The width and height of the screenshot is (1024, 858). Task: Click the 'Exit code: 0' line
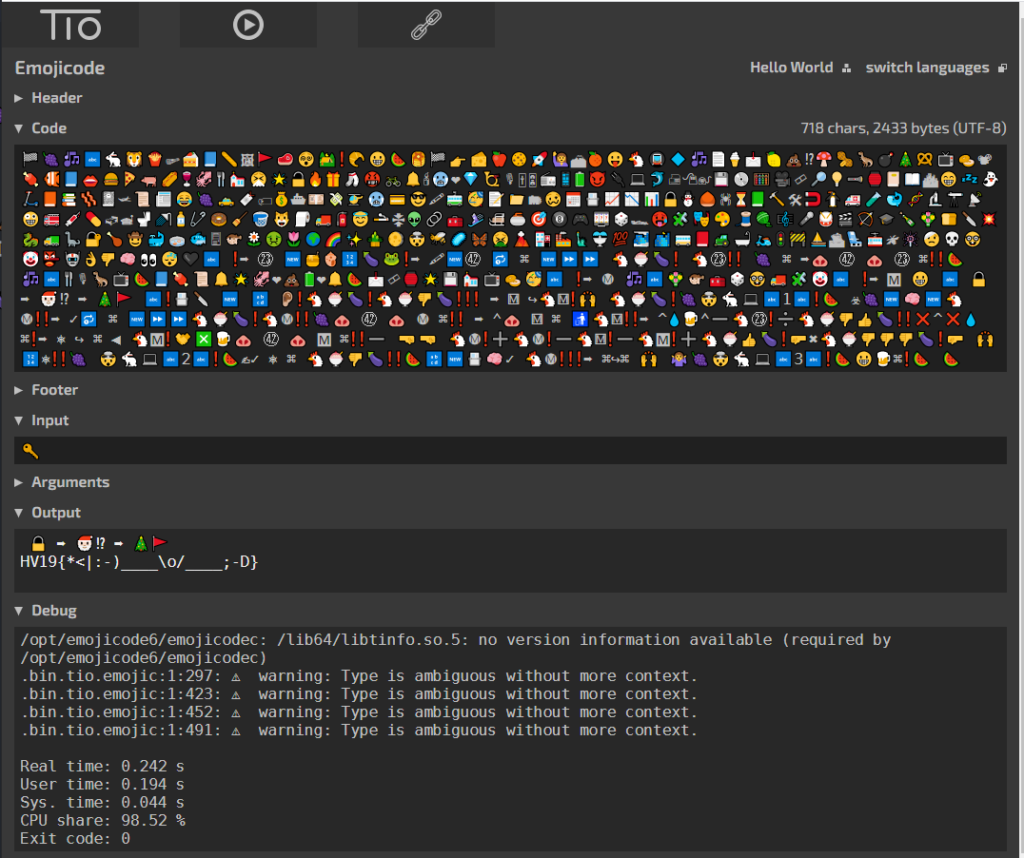75,838
